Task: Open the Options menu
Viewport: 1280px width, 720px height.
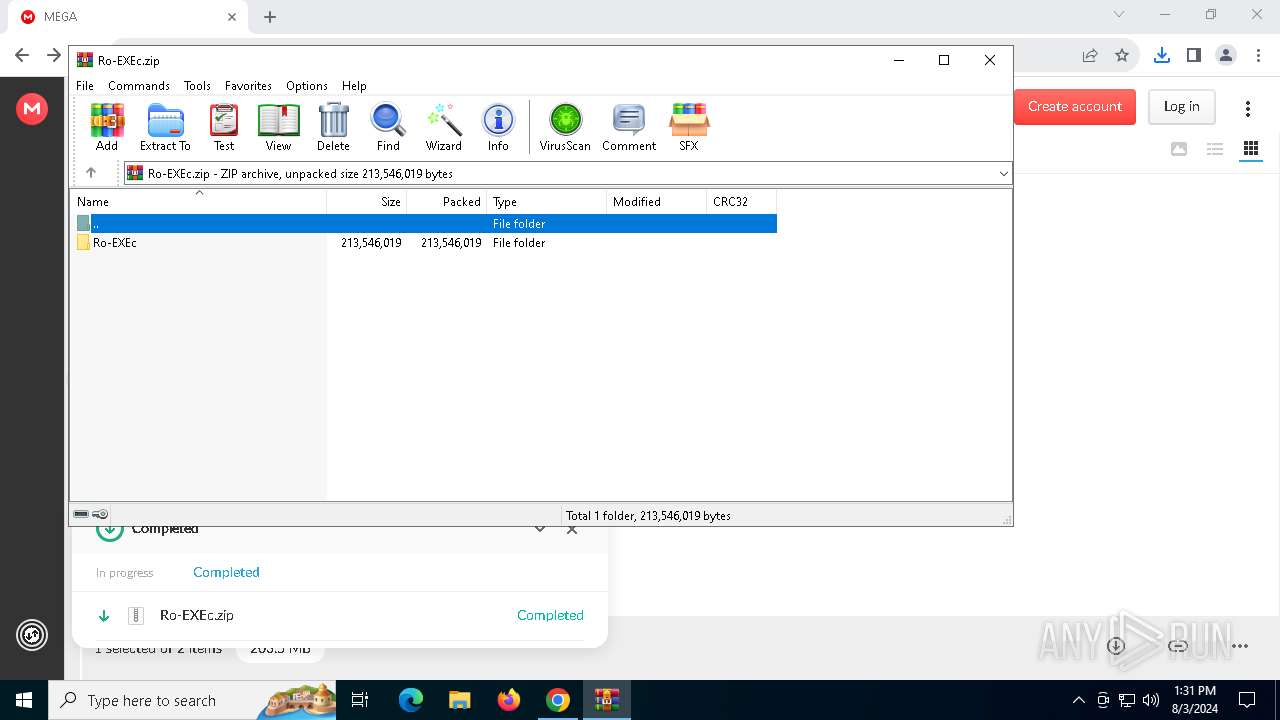Action: (307, 86)
